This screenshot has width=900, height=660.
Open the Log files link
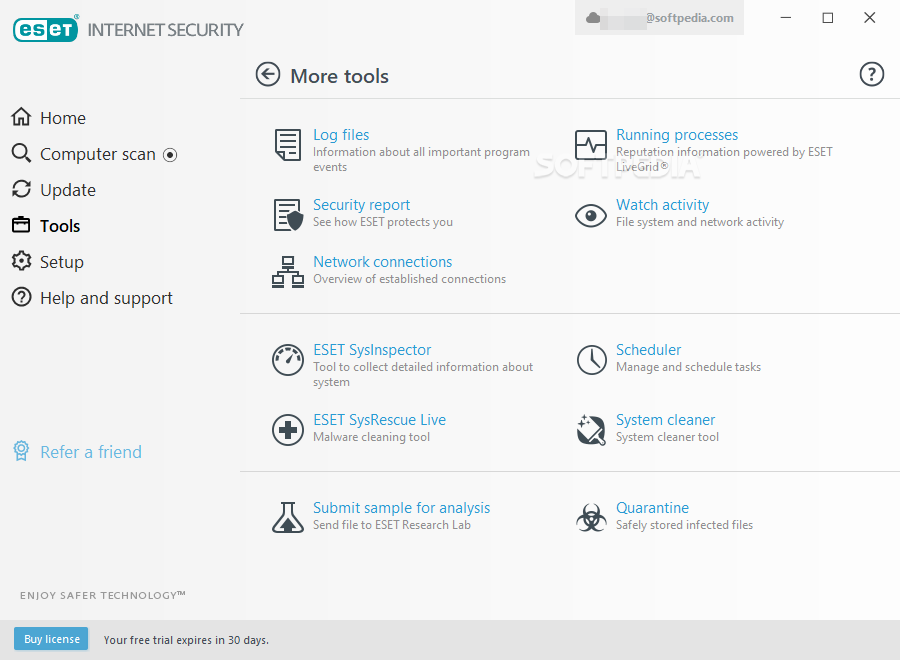(341, 135)
